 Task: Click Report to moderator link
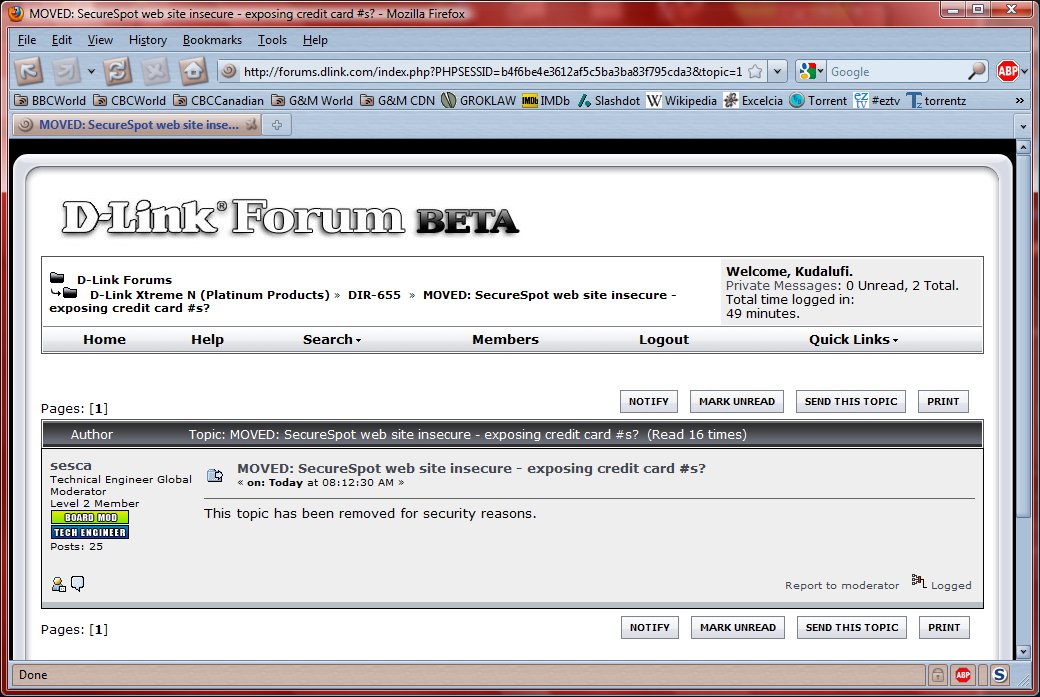pyautogui.click(x=842, y=586)
